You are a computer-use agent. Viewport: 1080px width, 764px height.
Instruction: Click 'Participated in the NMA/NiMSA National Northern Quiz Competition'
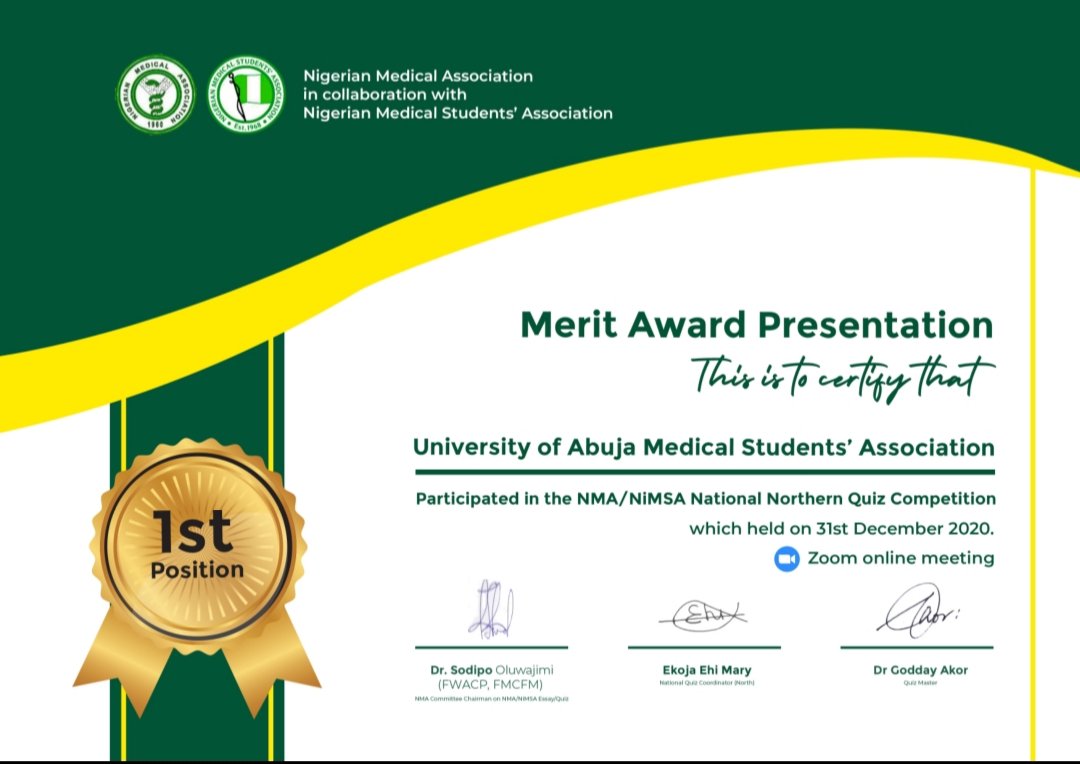tap(705, 499)
